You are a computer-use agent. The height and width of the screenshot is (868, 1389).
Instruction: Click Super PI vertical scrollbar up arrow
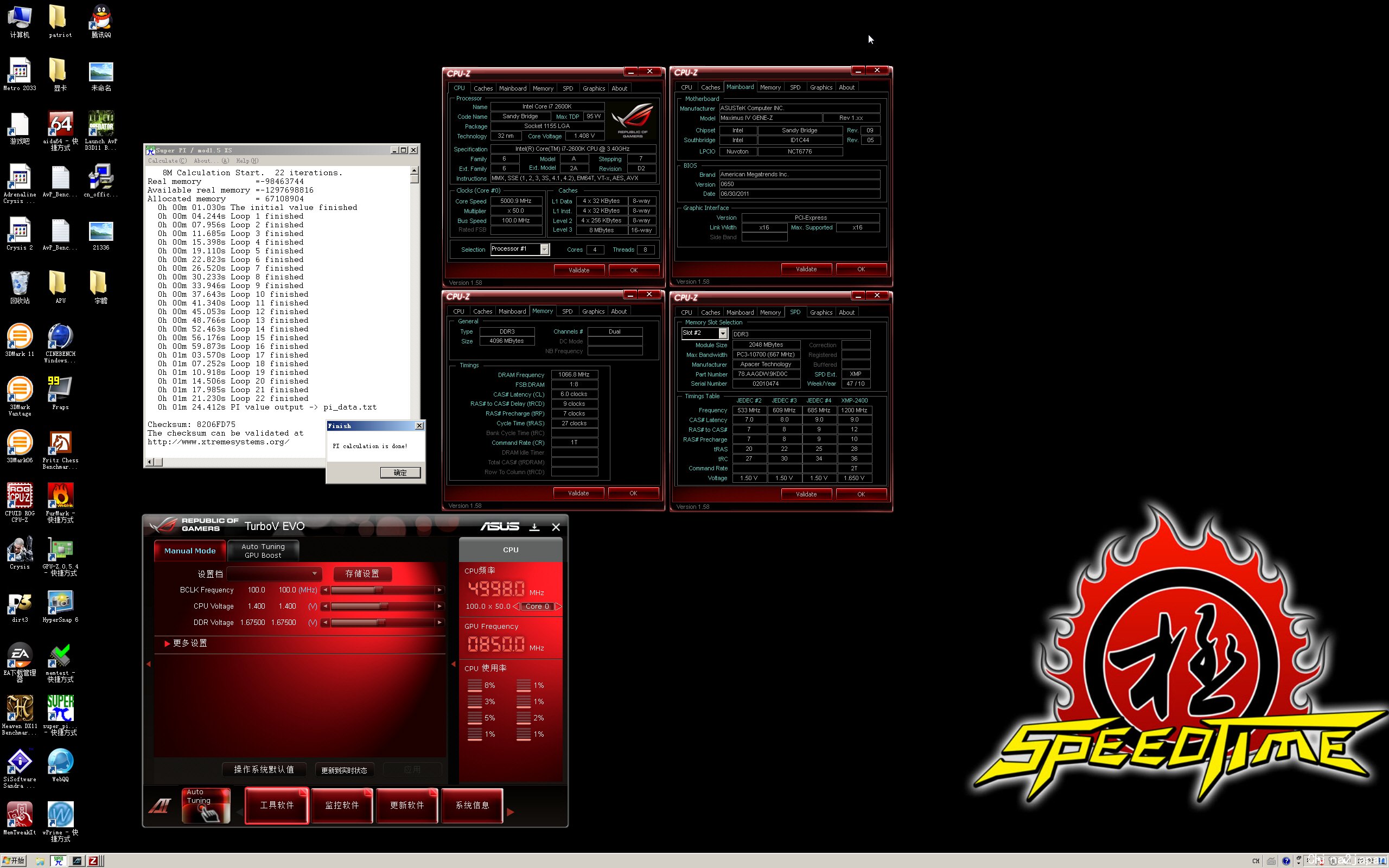pyautogui.click(x=415, y=171)
